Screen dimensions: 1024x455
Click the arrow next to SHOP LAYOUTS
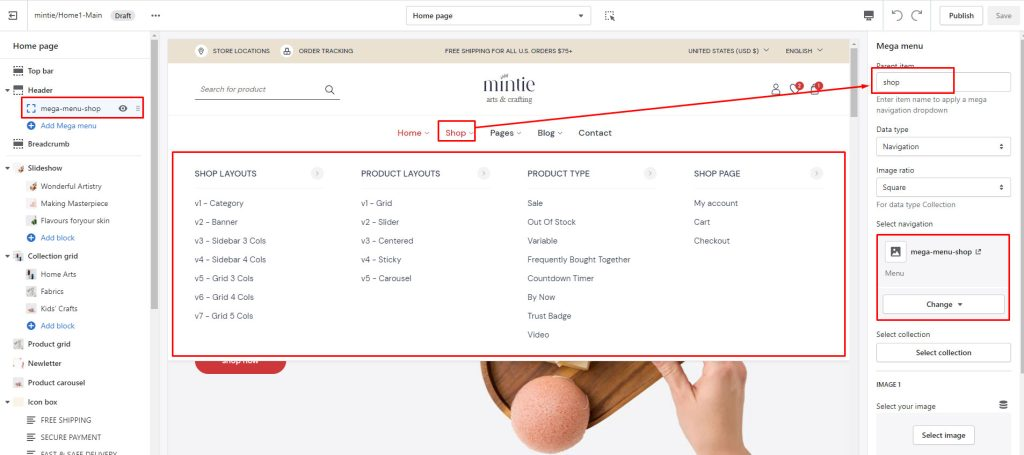(x=317, y=174)
